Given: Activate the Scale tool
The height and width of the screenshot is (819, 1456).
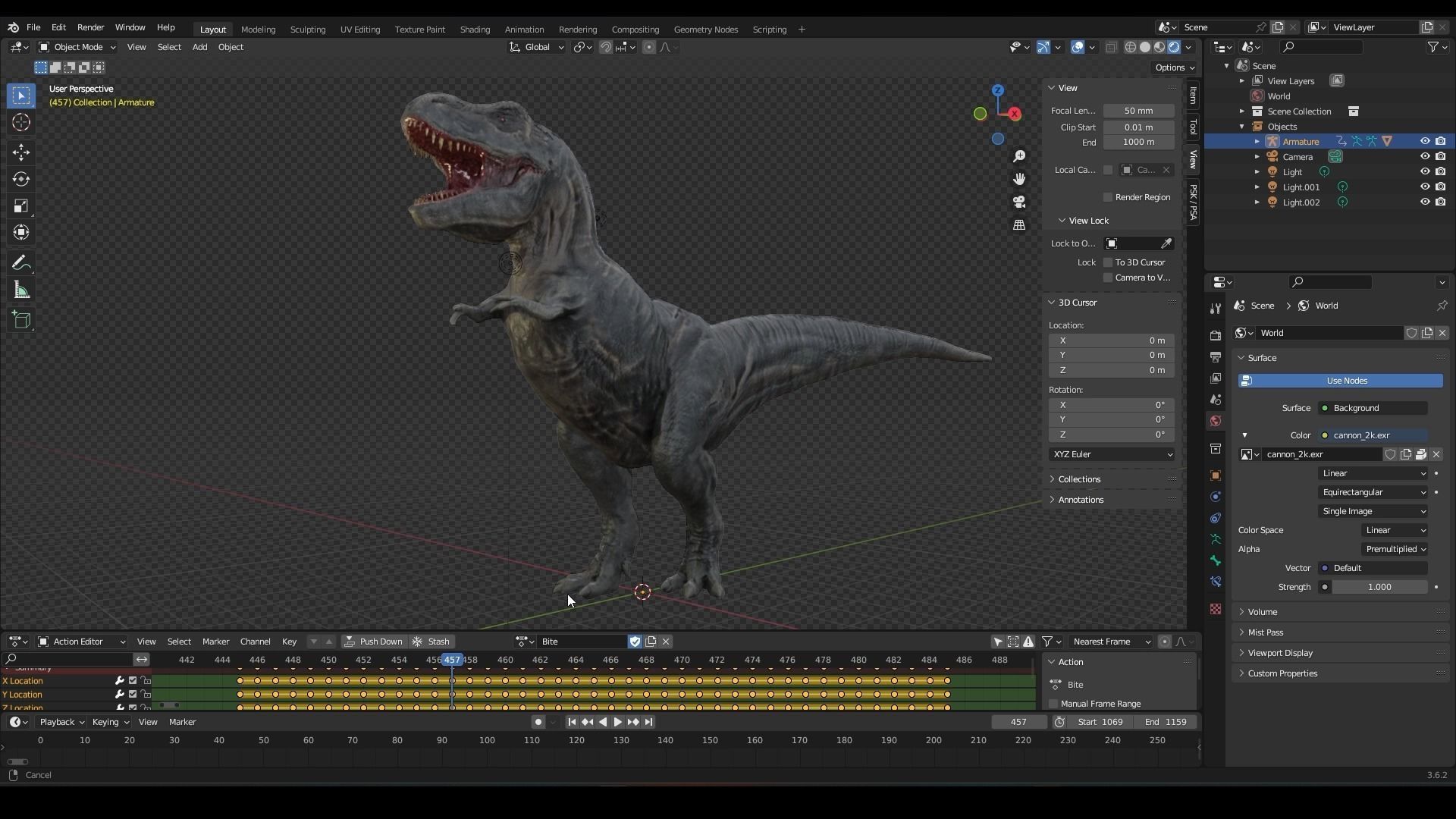Looking at the screenshot, I should [21, 206].
